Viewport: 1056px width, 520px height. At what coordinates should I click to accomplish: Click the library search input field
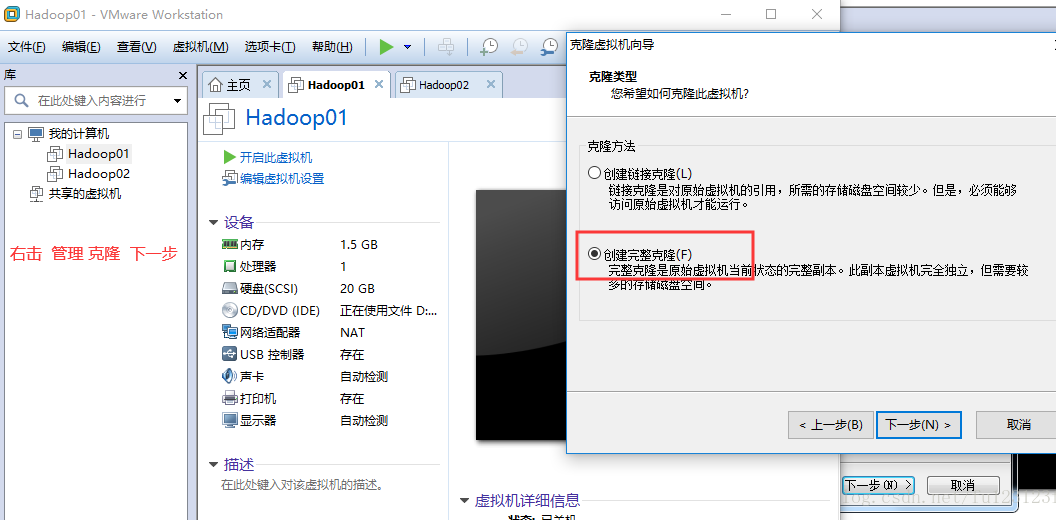(x=96, y=100)
